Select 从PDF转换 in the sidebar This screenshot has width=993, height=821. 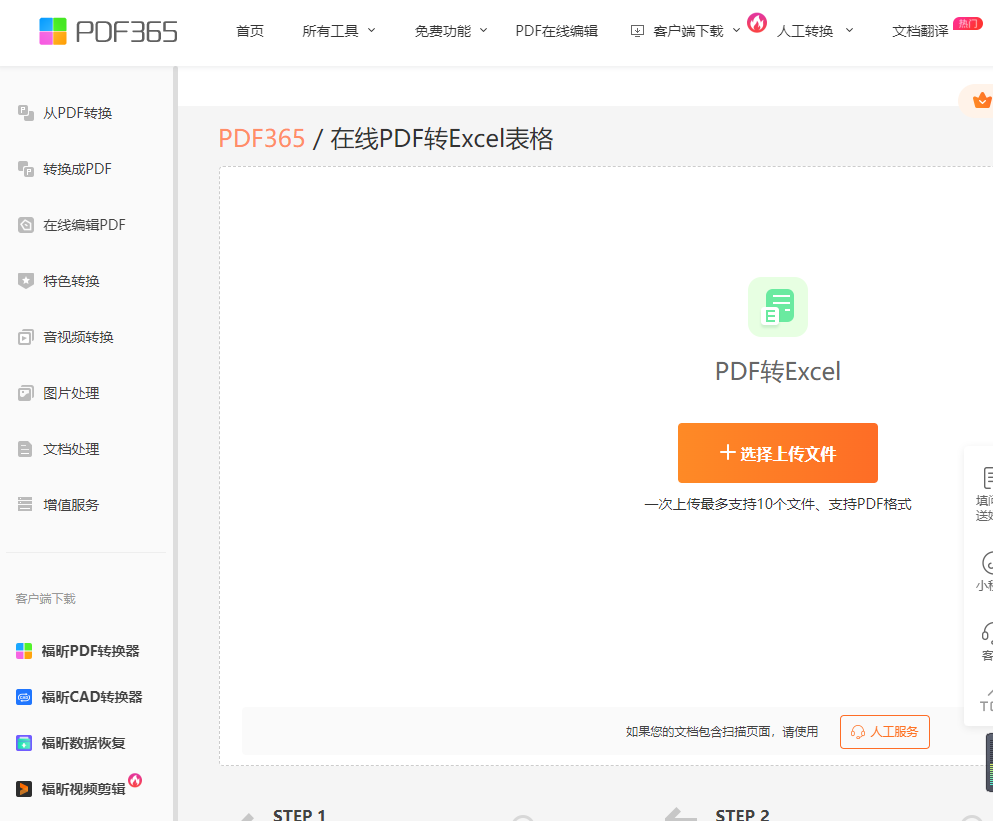coord(77,113)
